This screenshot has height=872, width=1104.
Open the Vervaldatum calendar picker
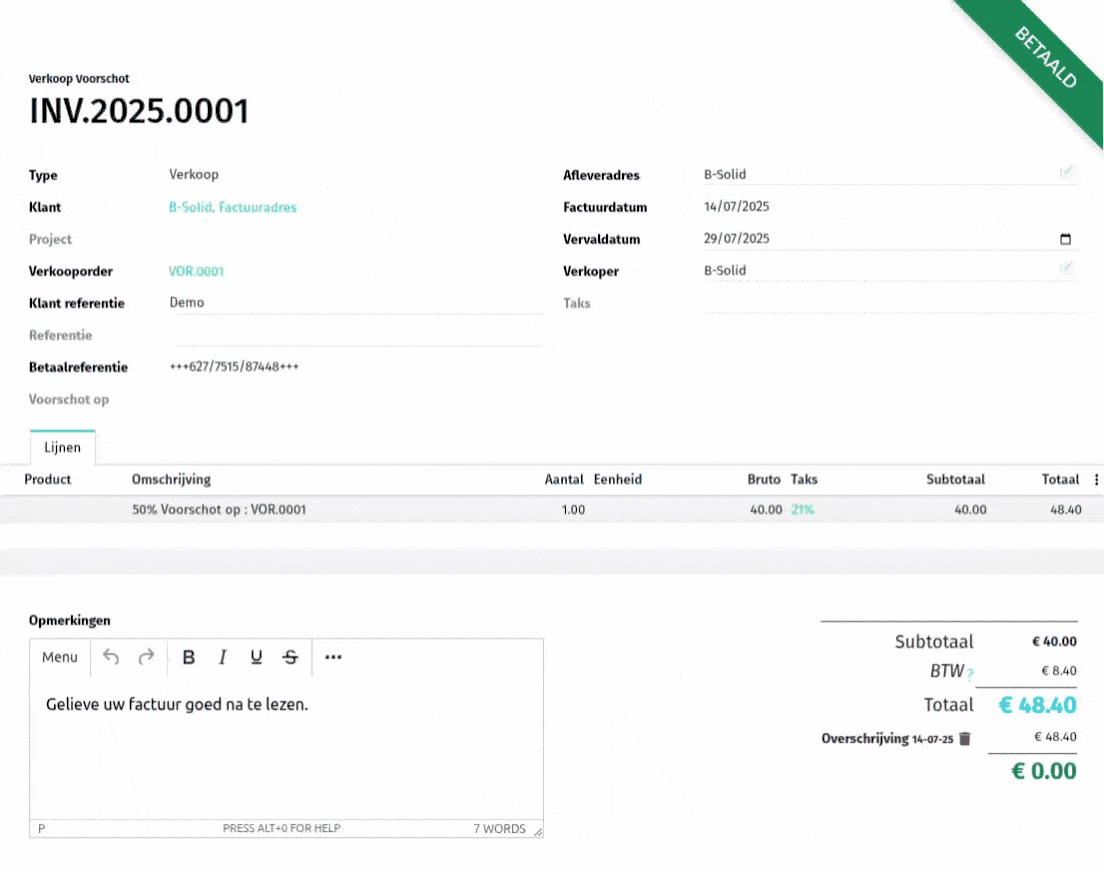[x=1065, y=239]
